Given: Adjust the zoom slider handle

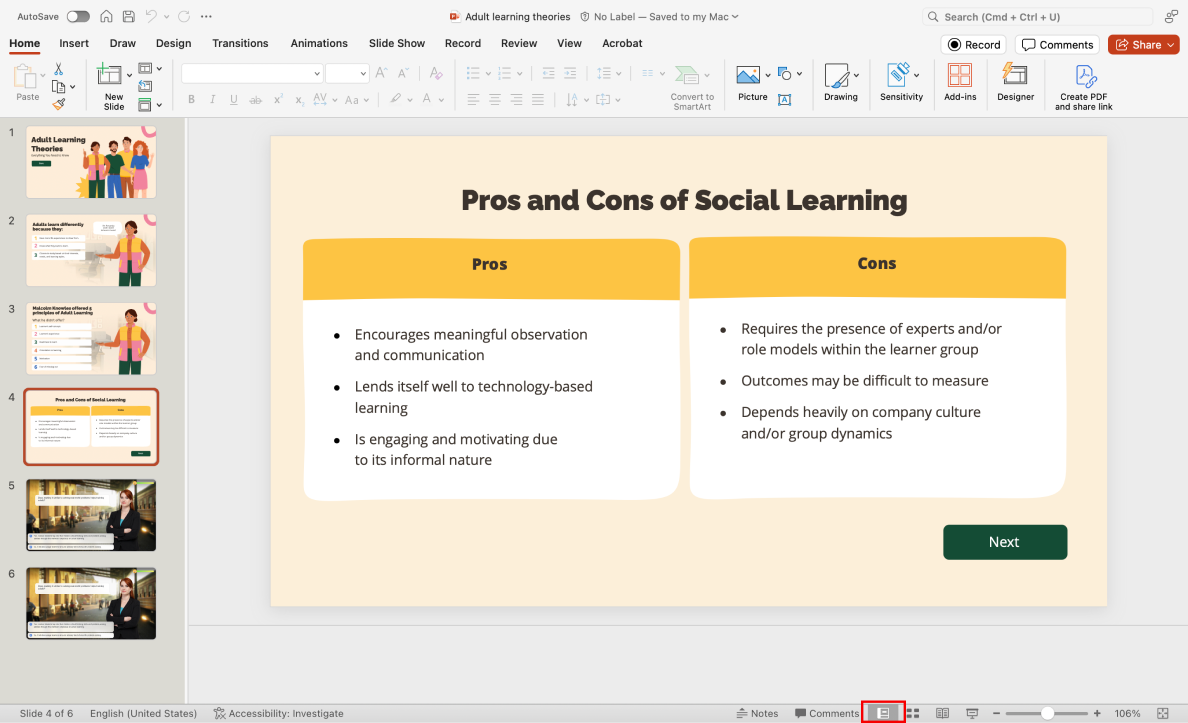Looking at the screenshot, I should (1047, 713).
